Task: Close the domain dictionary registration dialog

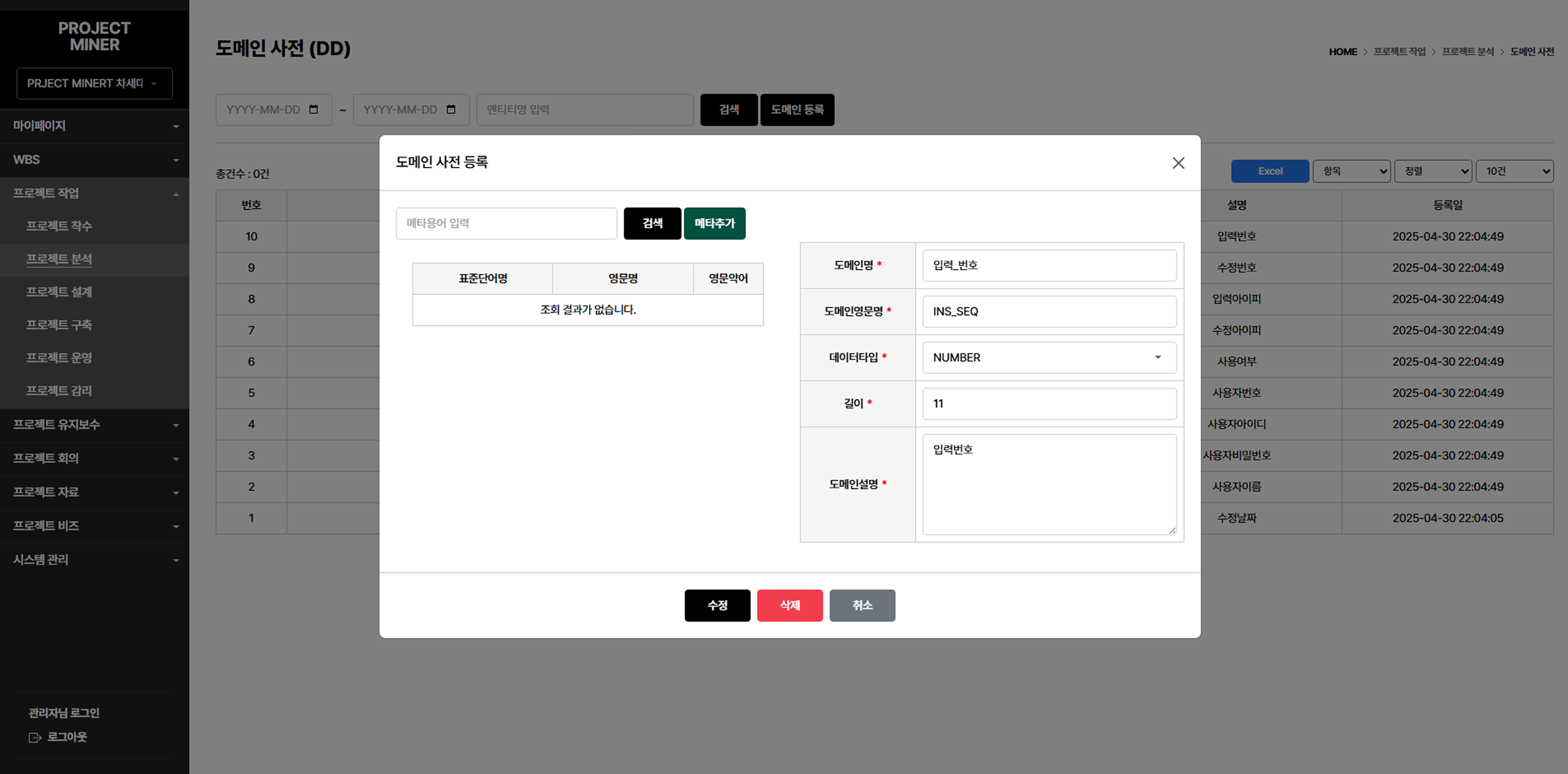Action: tap(1178, 163)
